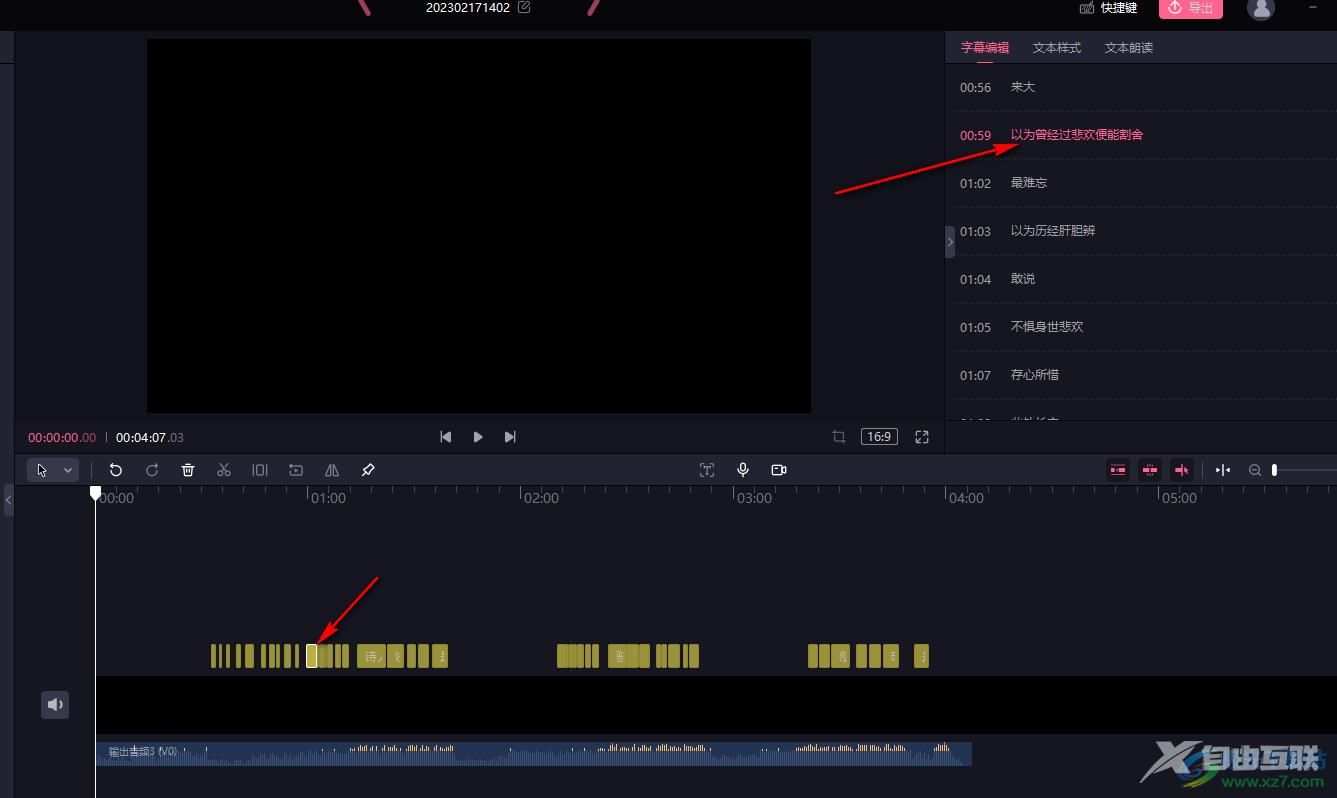
Task: Select subtitle 存心所惜 at 01:07
Action: pos(1035,375)
